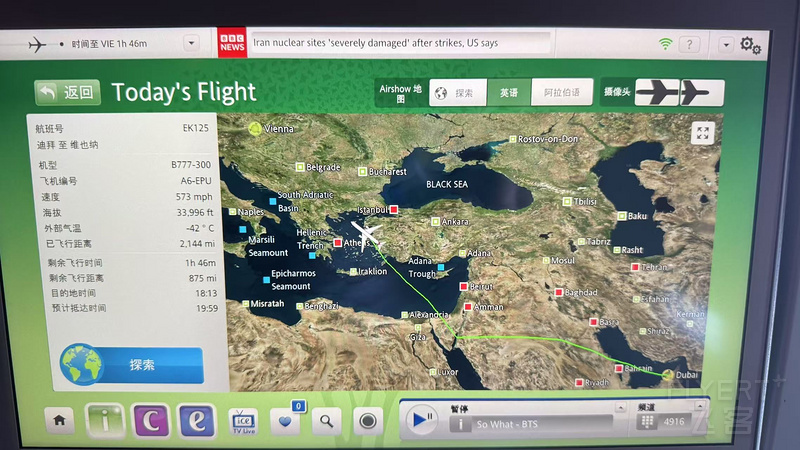800x450 pixels.
Task: Click the Alexandria city label
Action: pyautogui.click(x=429, y=315)
